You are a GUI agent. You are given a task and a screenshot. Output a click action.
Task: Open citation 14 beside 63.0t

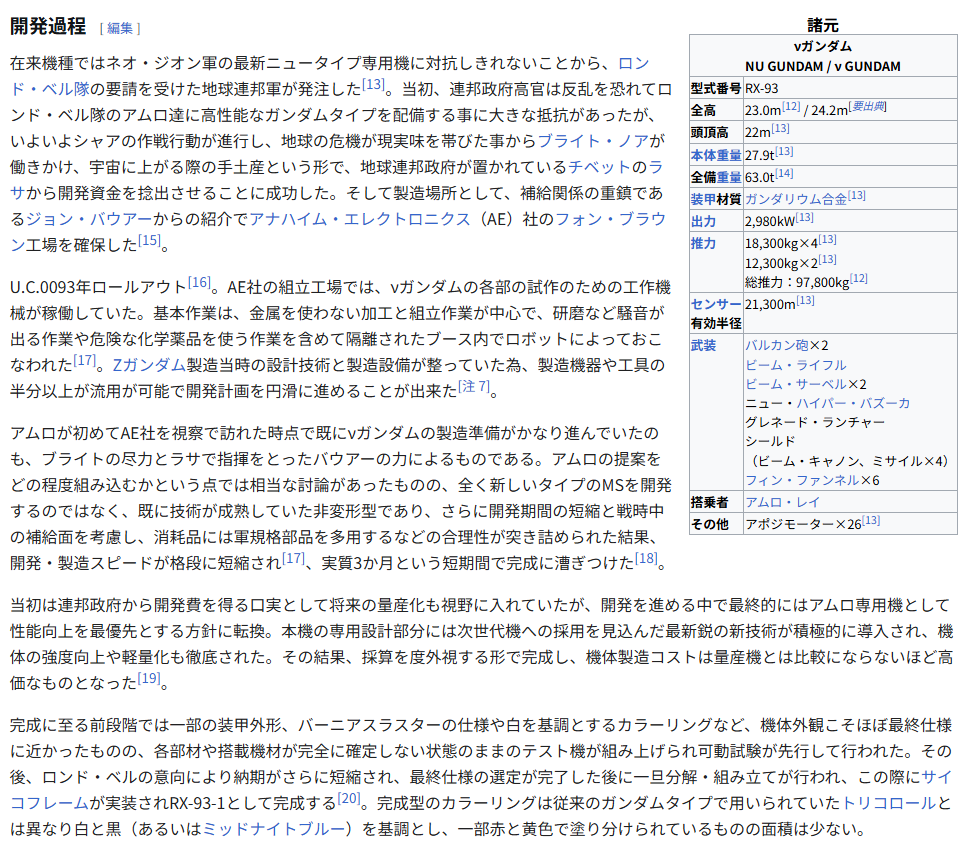[785, 174]
